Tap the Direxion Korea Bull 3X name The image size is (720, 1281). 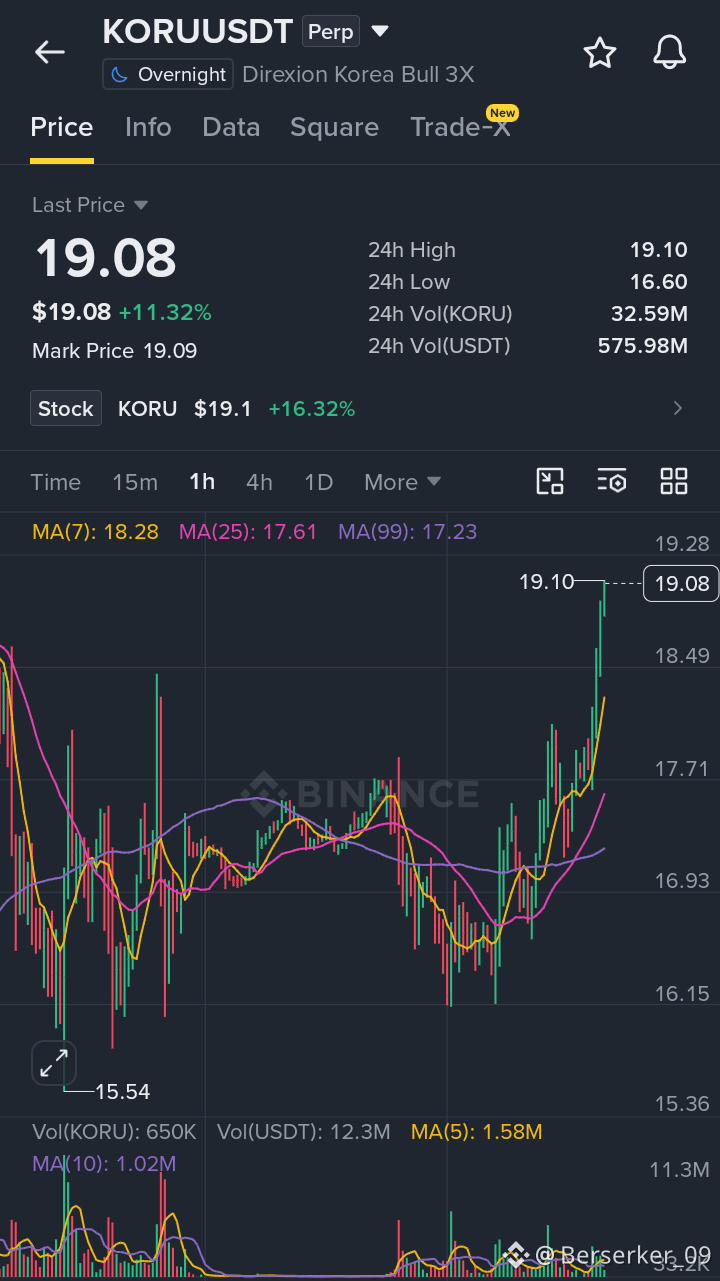point(358,75)
